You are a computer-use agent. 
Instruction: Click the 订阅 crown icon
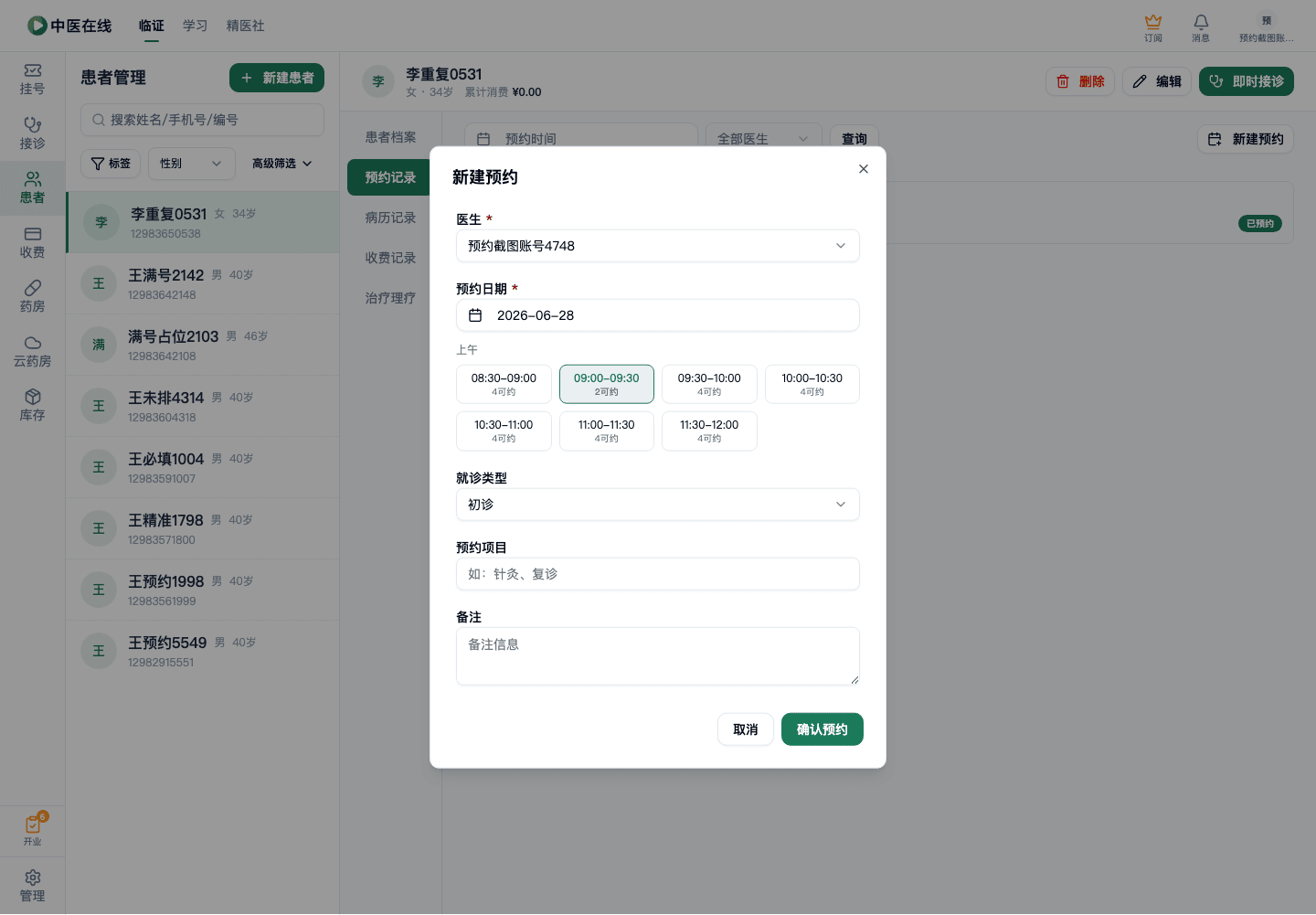point(1153,27)
